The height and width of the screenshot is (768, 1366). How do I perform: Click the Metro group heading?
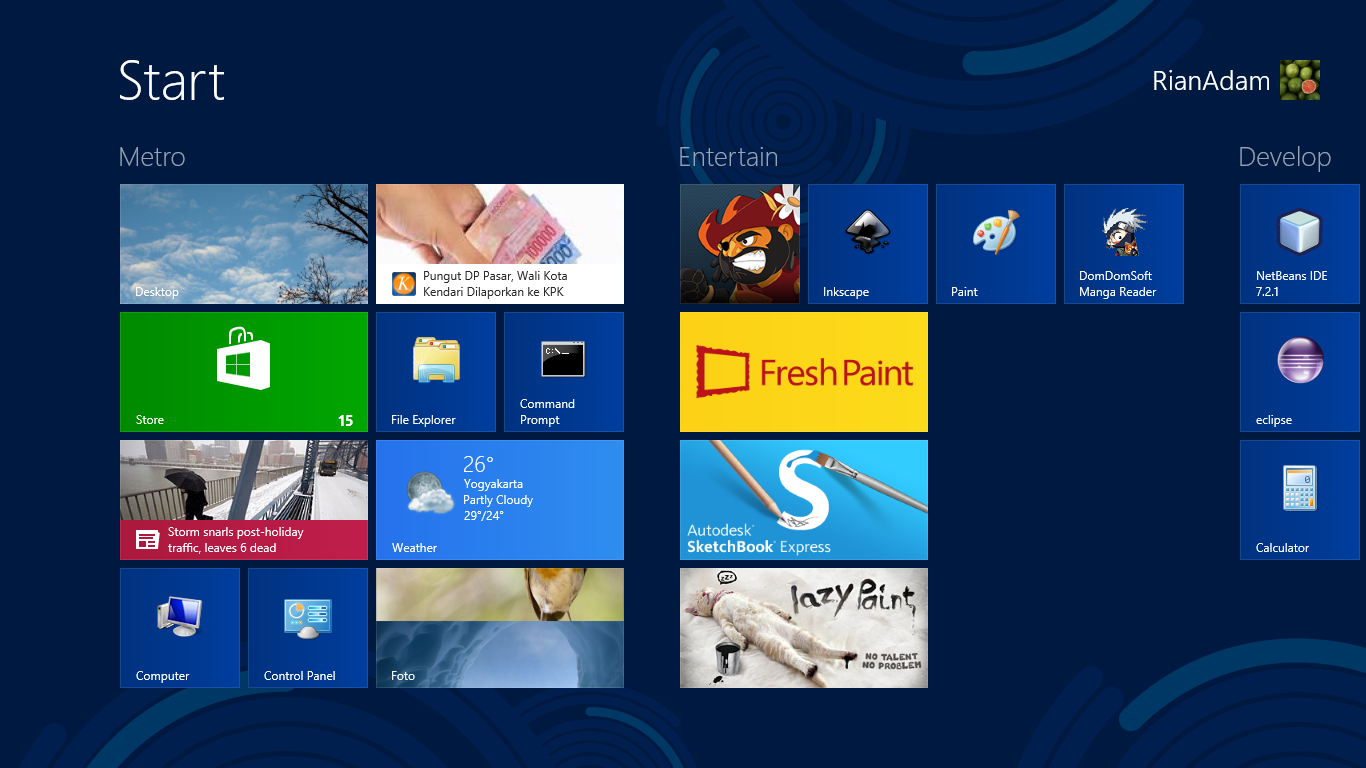tap(152, 157)
